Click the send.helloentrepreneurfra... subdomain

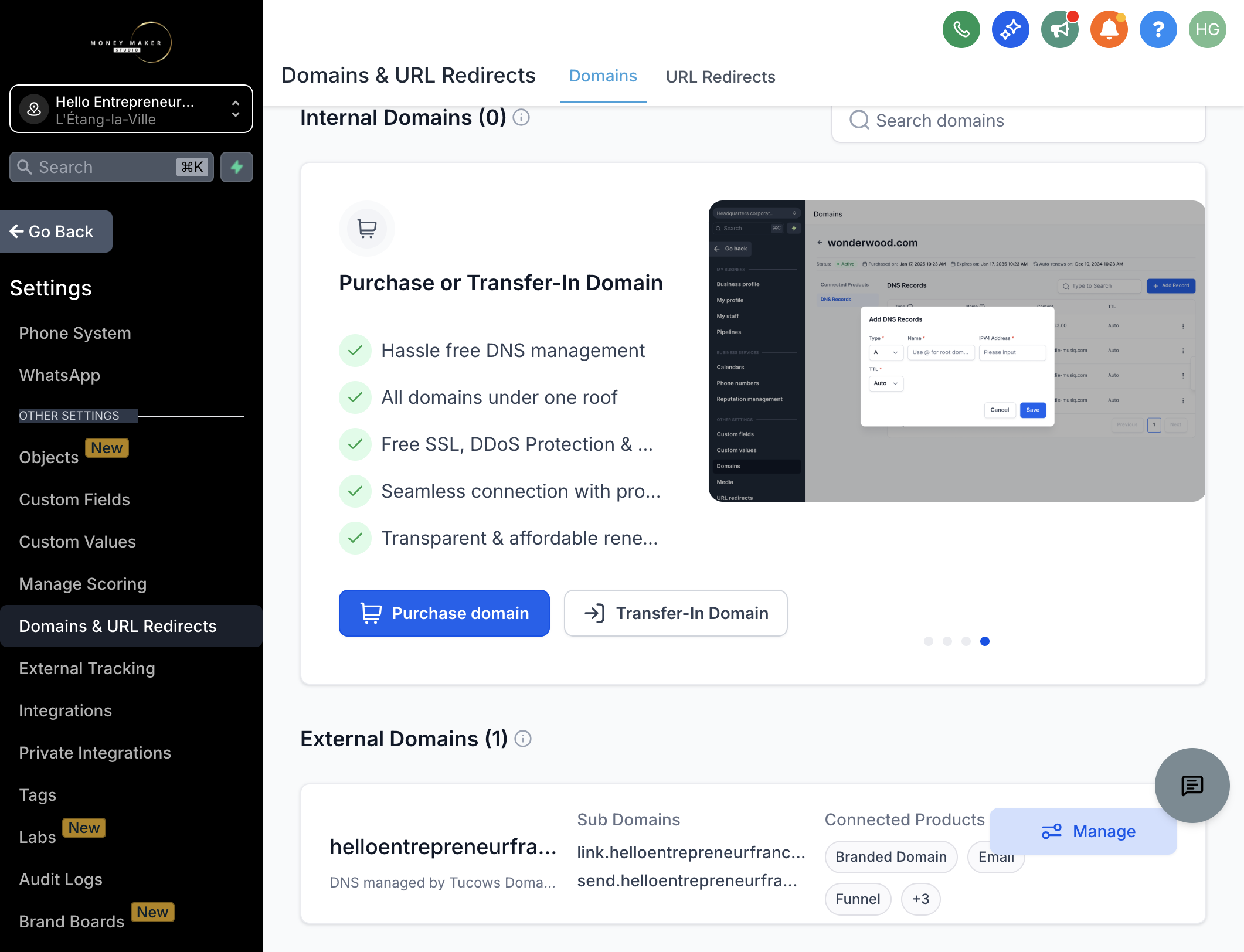pos(687,880)
